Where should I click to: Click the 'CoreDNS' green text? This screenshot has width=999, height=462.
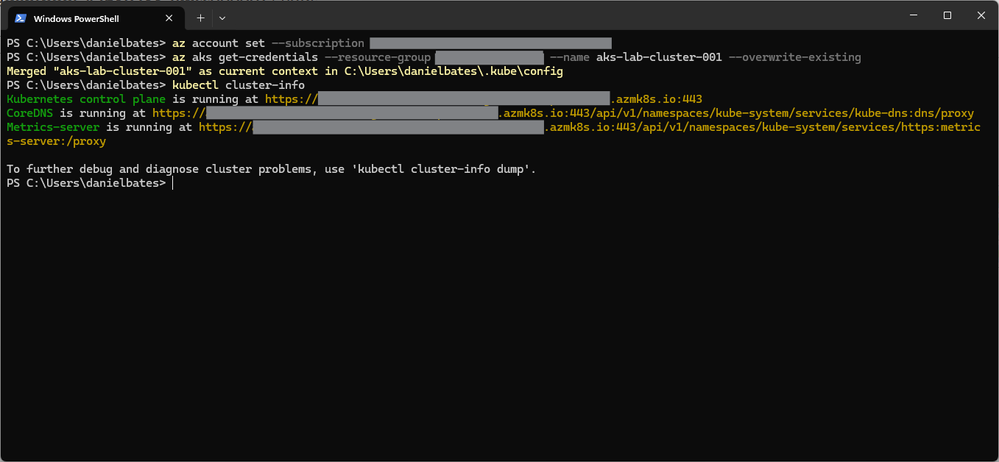coord(29,113)
